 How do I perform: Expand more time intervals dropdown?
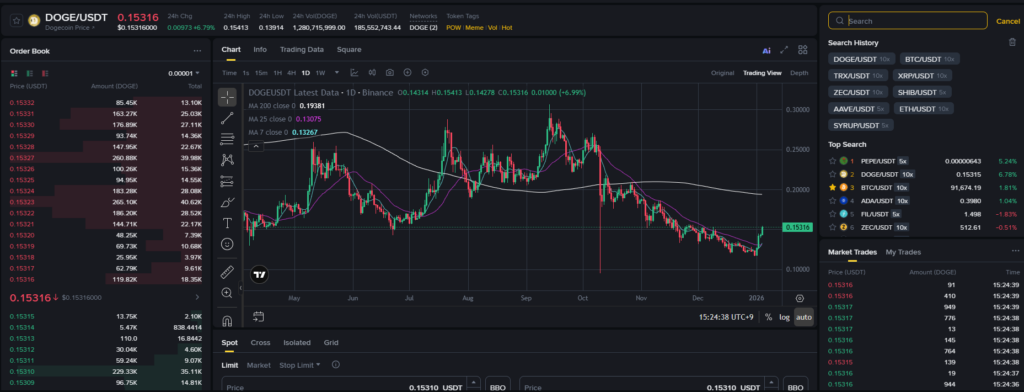337,73
